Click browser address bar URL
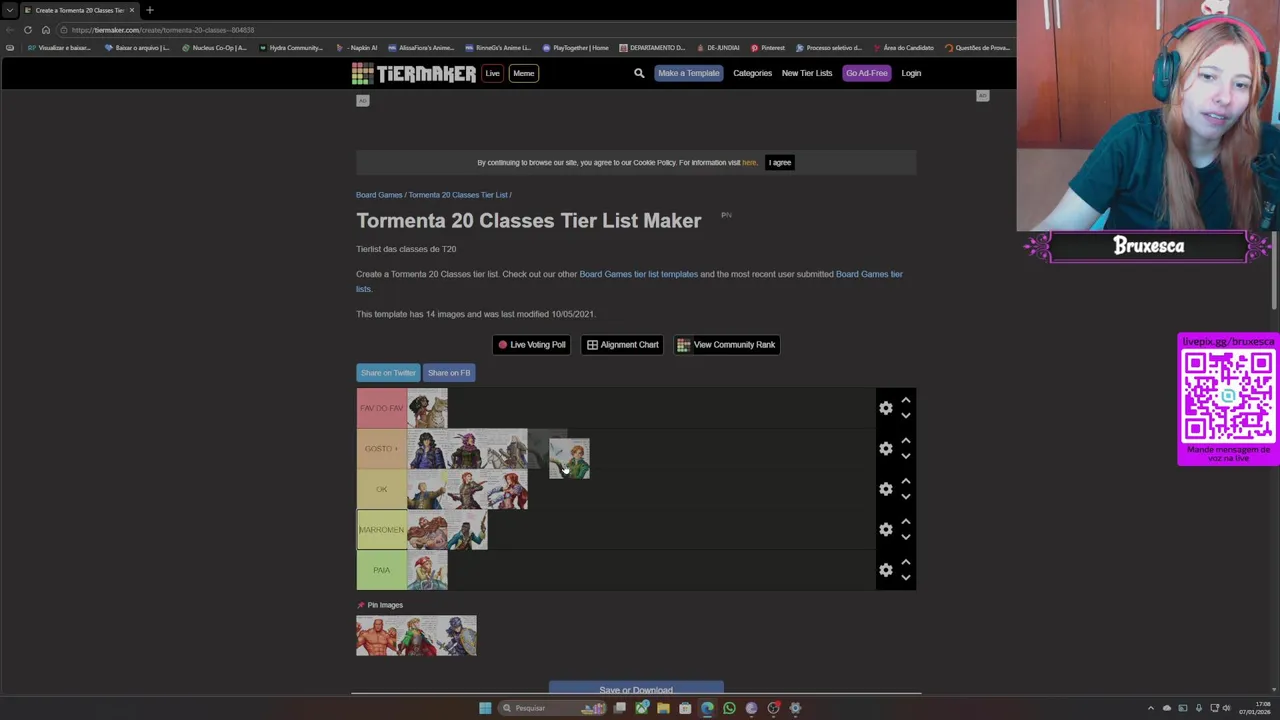Image resolution: width=1280 pixels, height=720 pixels. pyautogui.click(x=162, y=30)
